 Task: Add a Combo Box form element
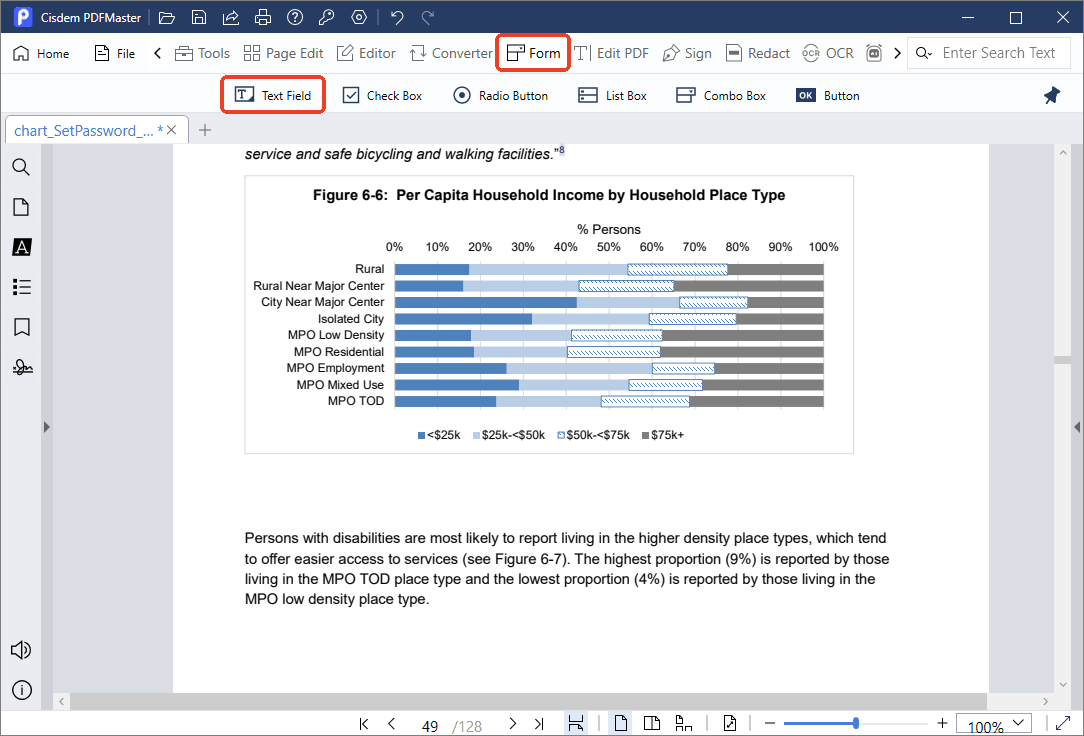point(720,95)
